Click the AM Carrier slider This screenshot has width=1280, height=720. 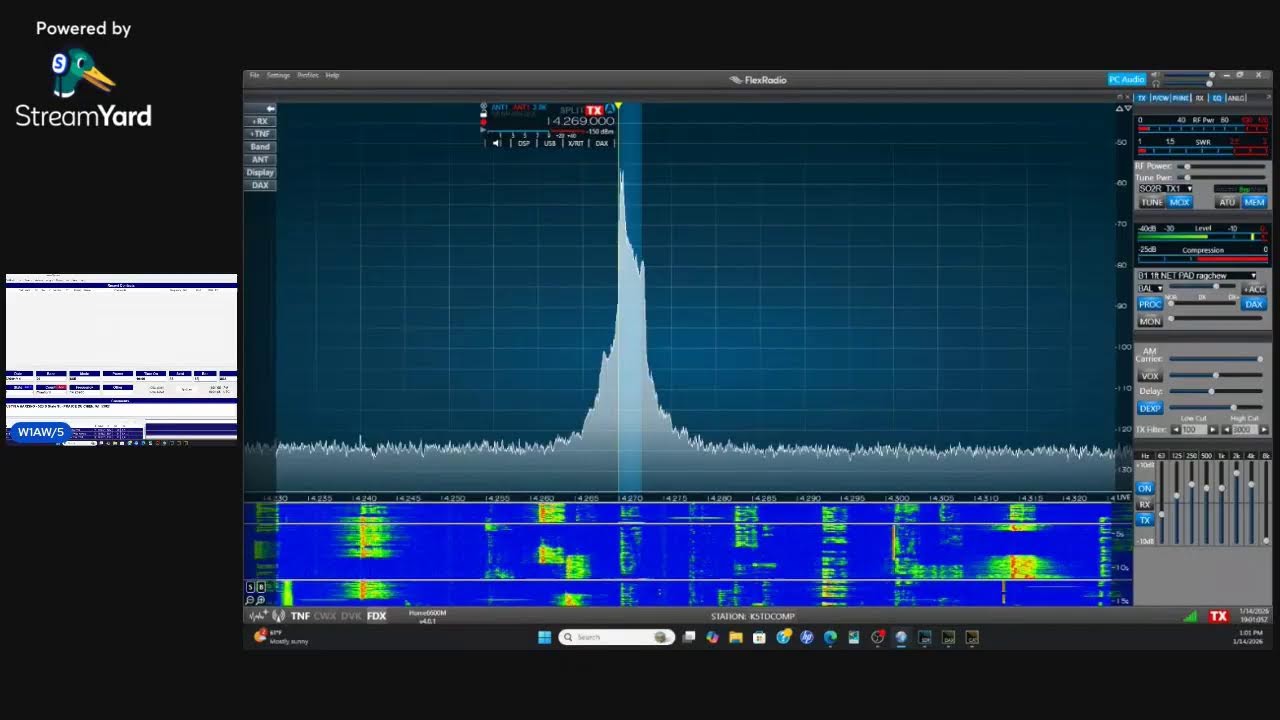tap(1214, 359)
